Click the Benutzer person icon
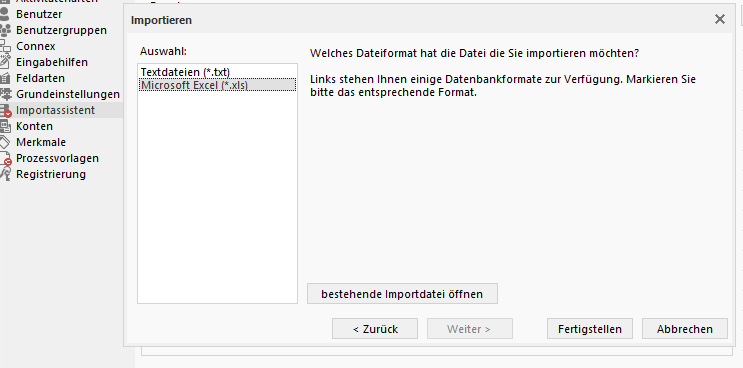Screen dimensions: 743x368 (5, 14)
